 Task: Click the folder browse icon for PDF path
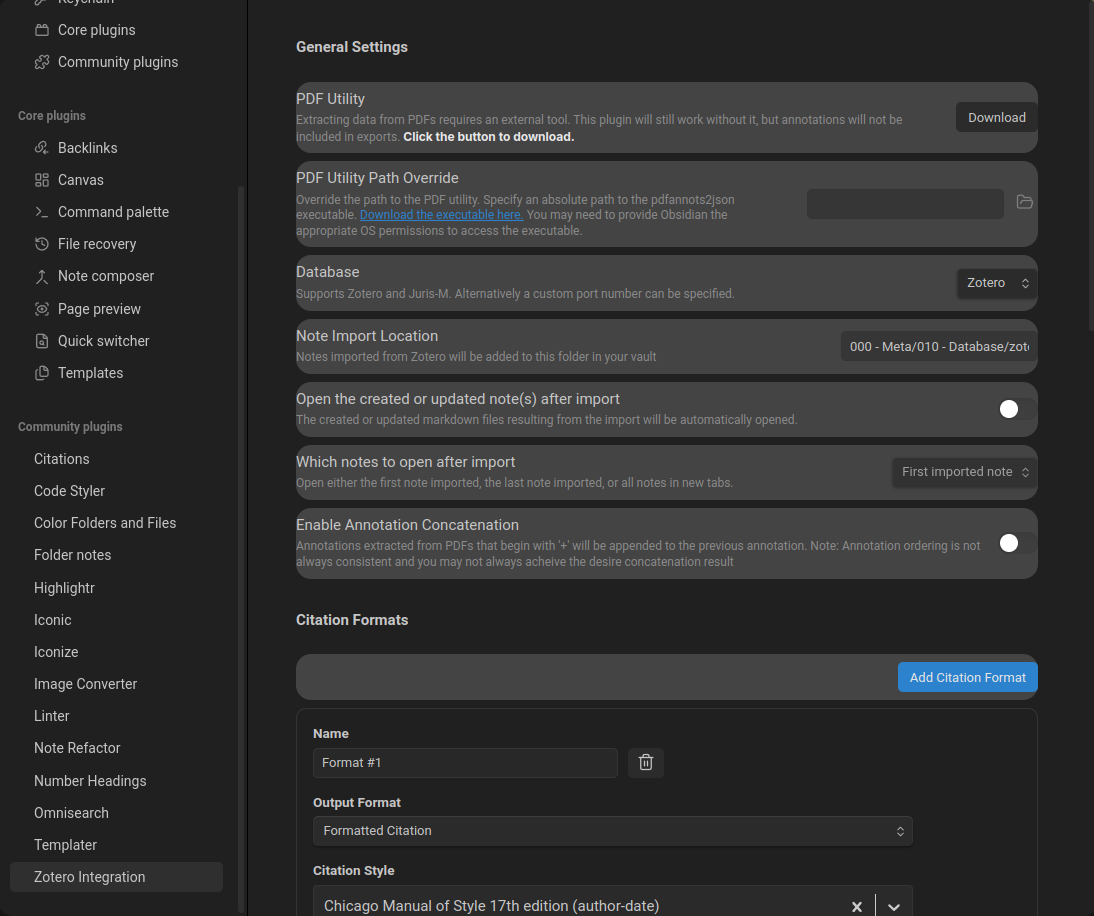click(1024, 202)
